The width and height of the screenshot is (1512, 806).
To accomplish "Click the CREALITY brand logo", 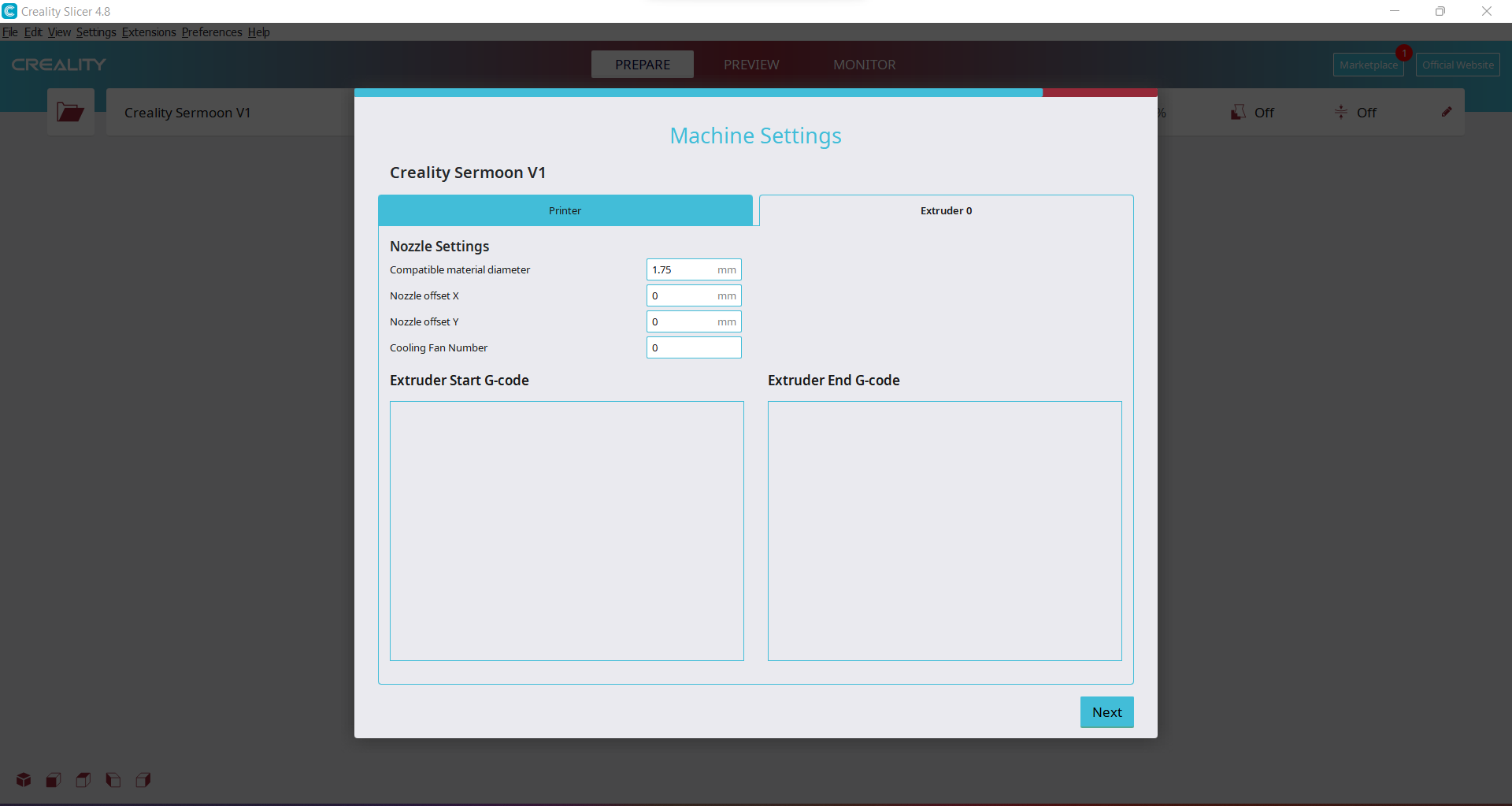I will point(58,65).
